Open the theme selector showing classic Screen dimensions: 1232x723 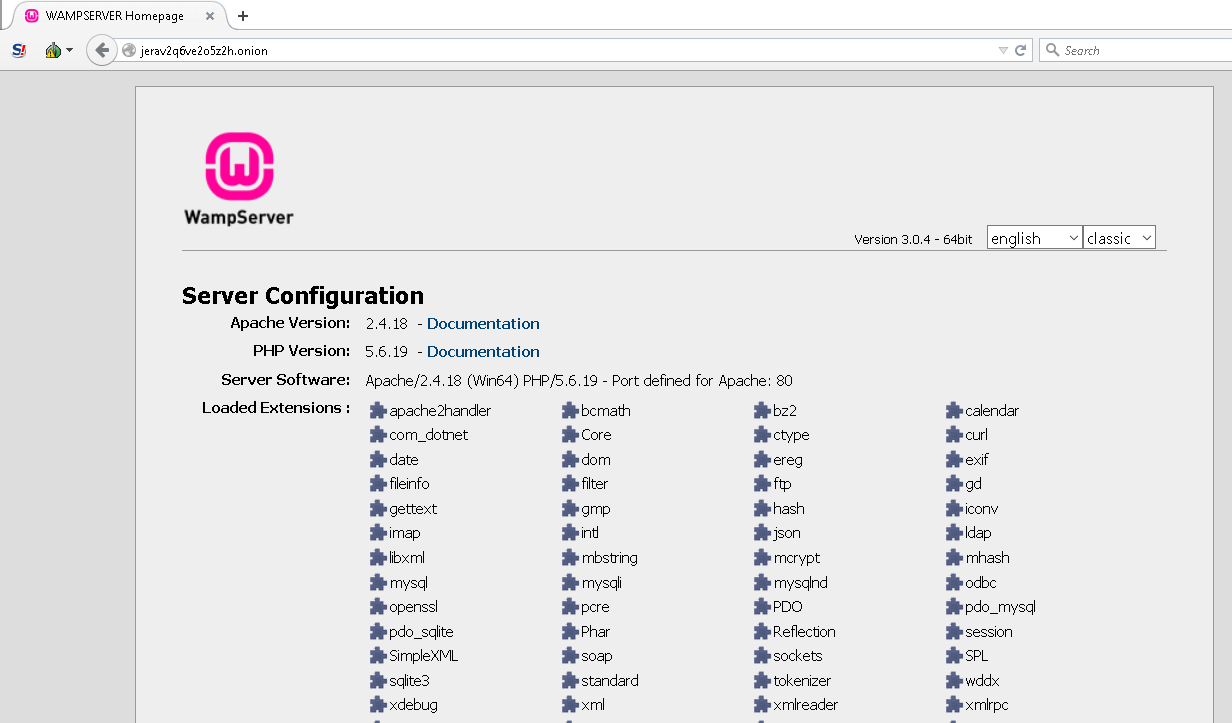pos(1119,238)
